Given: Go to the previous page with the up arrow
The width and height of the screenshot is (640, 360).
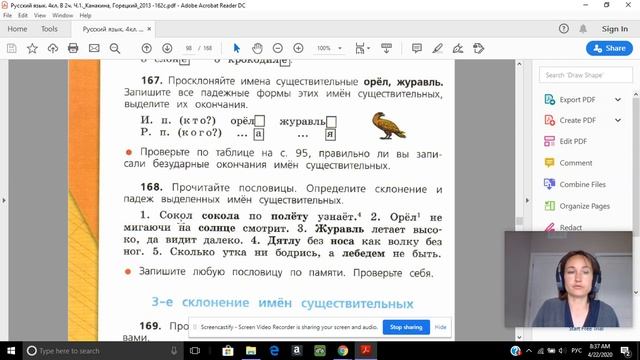Looking at the screenshot, I should pyautogui.click(x=147, y=48).
